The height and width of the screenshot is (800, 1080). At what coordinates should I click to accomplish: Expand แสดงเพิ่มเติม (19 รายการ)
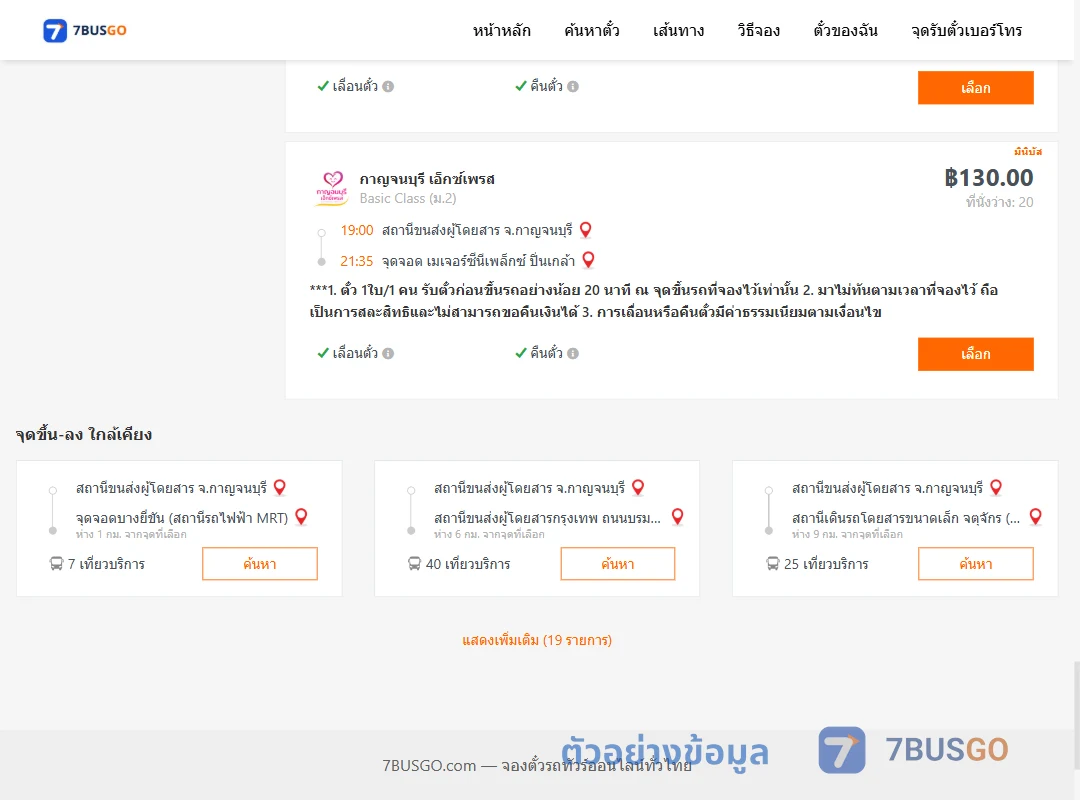[537, 640]
